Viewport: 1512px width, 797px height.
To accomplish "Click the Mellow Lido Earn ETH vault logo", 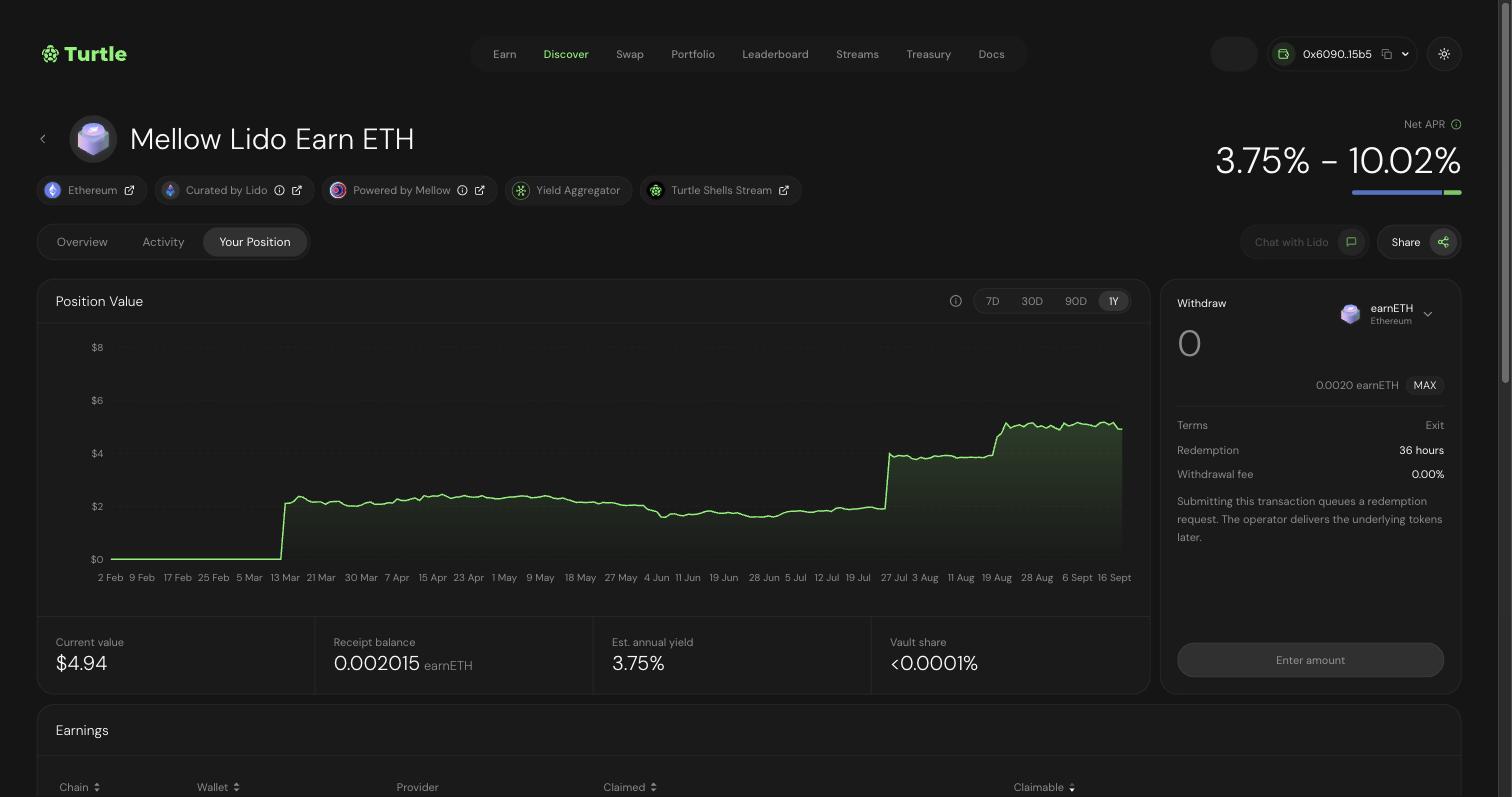I will pyautogui.click(x=93, y=139).
